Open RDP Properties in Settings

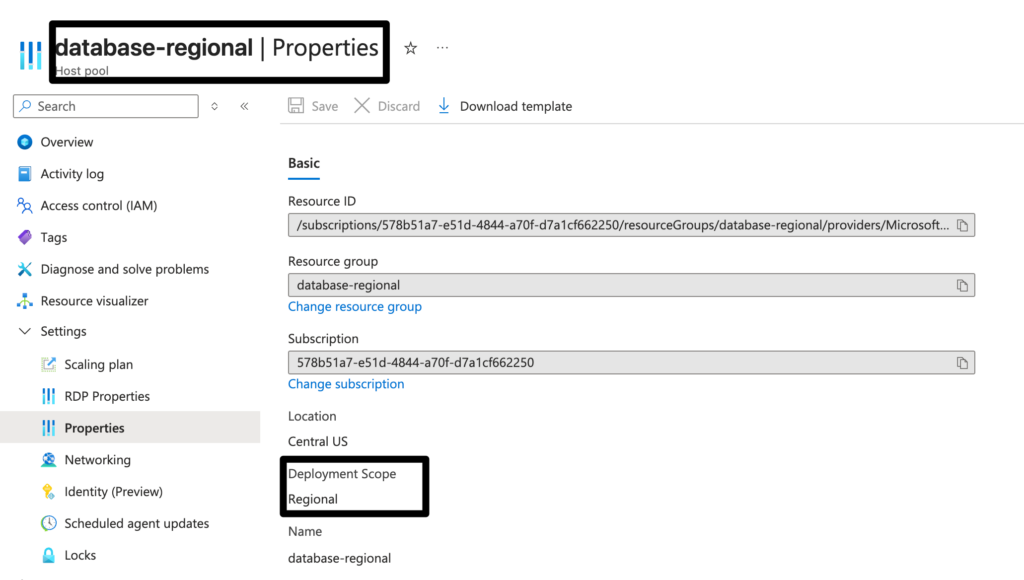[106, 396]
